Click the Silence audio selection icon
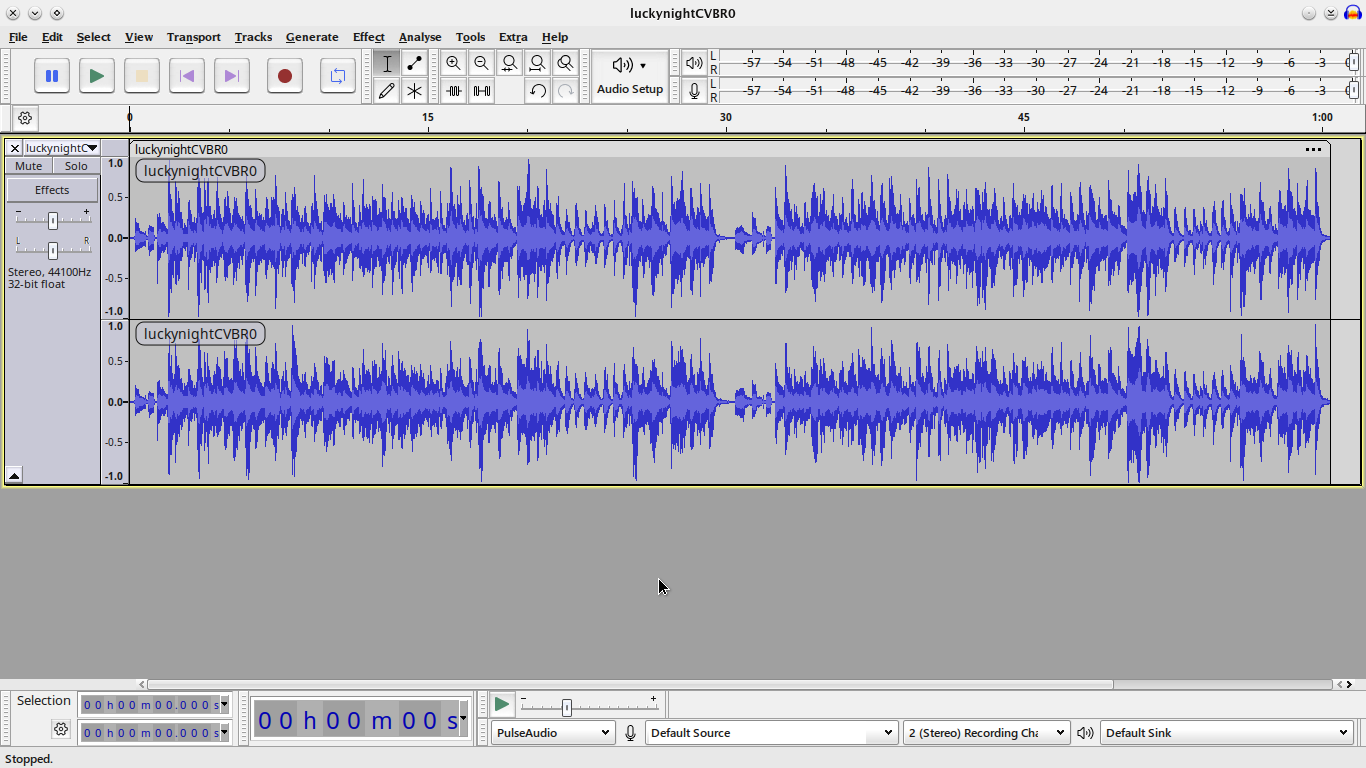The image size is (1366, 768). [482, 91]
